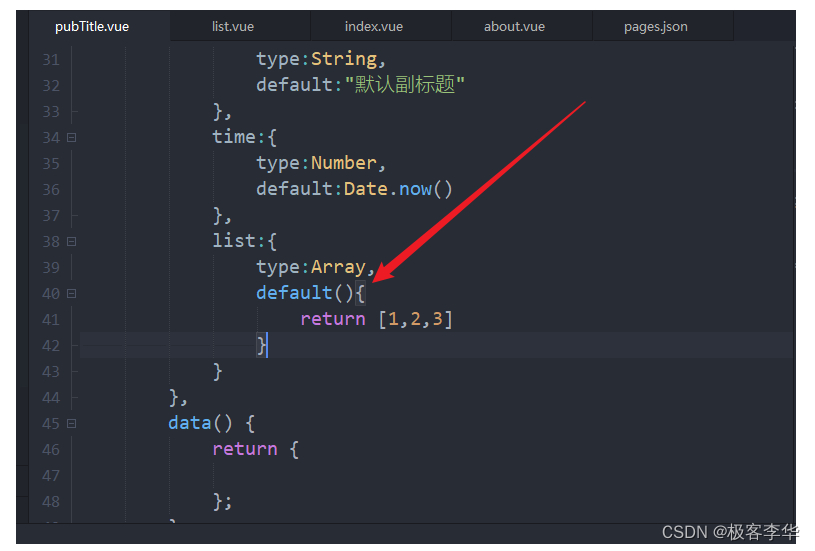Viewport: 815px width, 551px height.
Task: Click the Number type on line 35
Action: point(344,163)
